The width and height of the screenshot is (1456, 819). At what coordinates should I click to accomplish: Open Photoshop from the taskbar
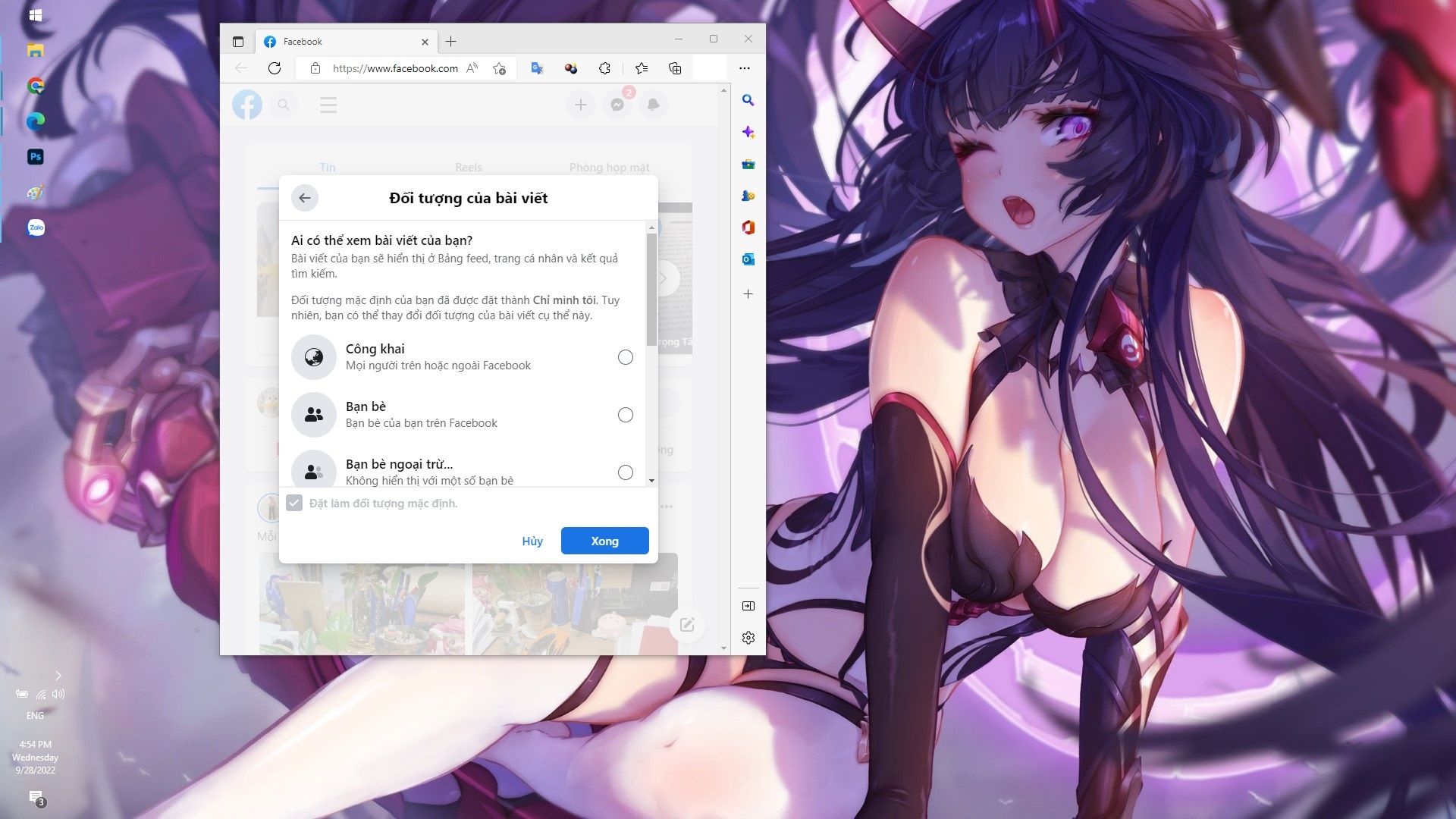point(36,157)
